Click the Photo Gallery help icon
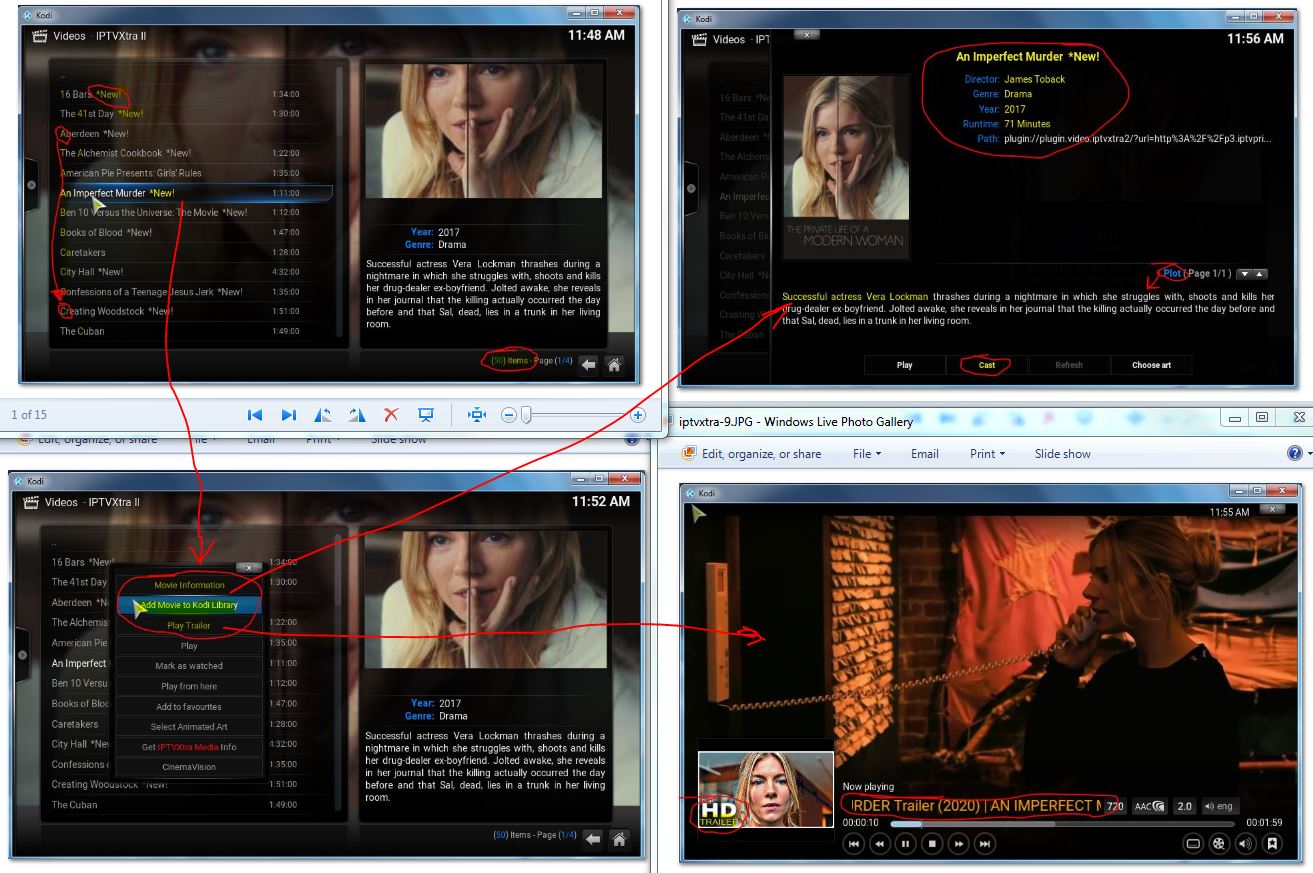 click(x=1296, y=453)
